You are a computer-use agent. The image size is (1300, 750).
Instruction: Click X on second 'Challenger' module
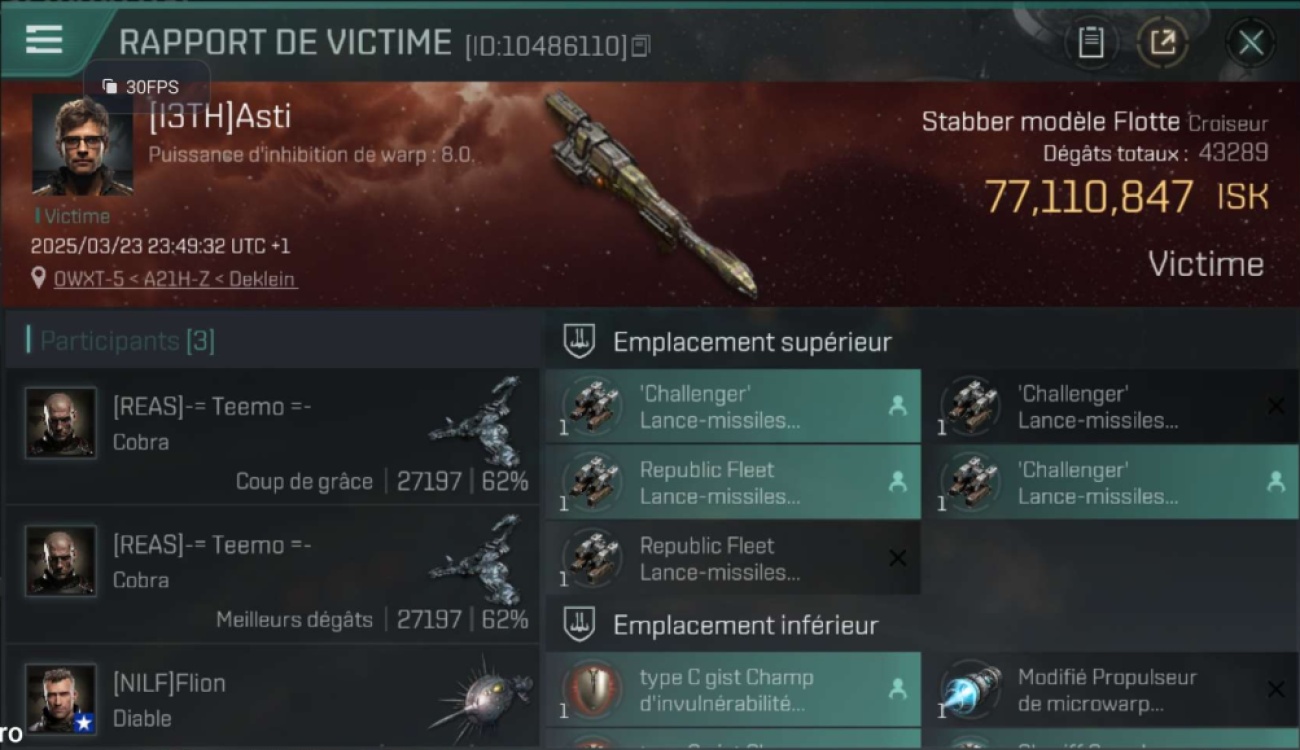[x=1275, y=405]
